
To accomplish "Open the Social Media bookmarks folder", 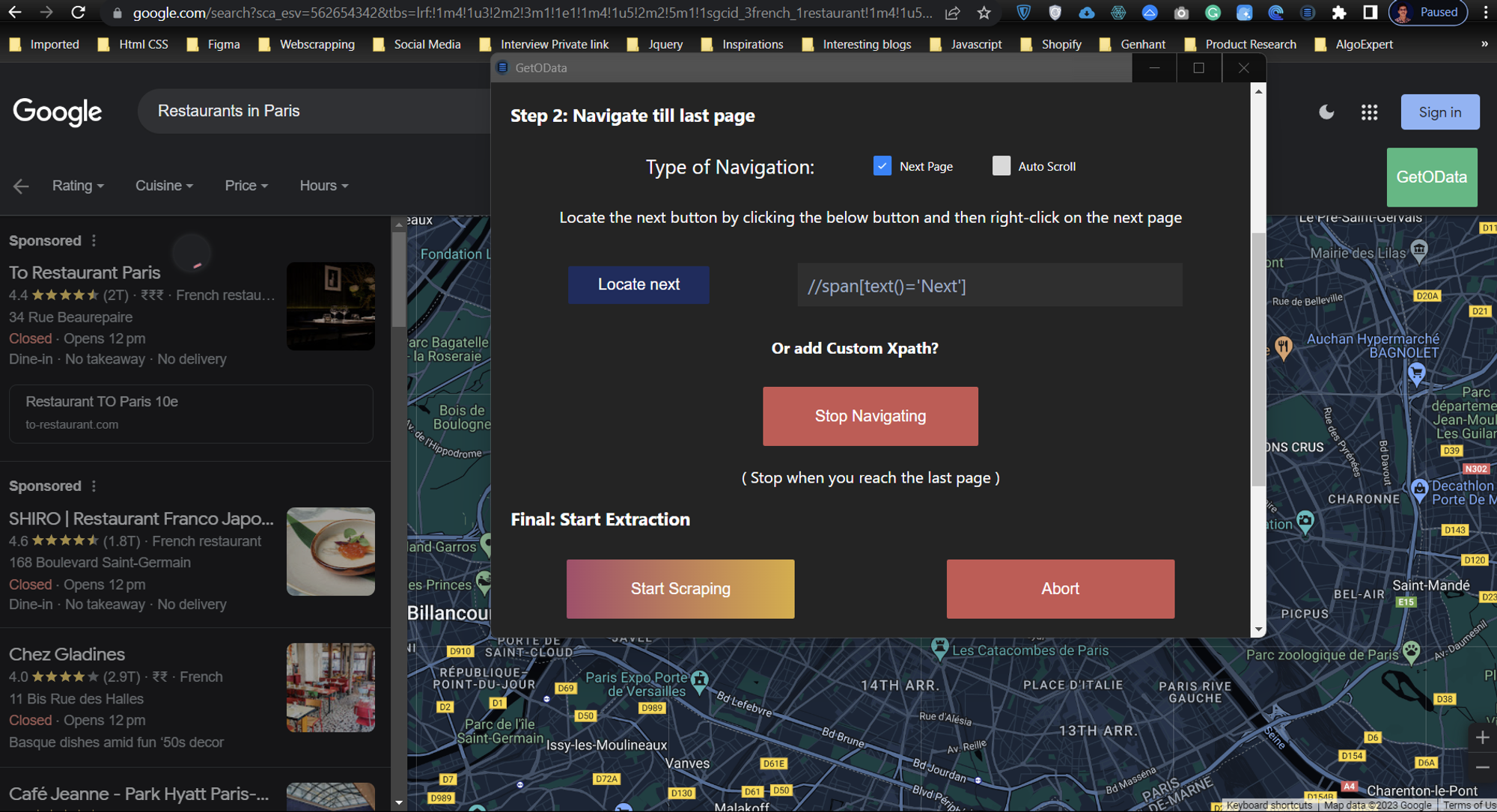I will [417, 44].
